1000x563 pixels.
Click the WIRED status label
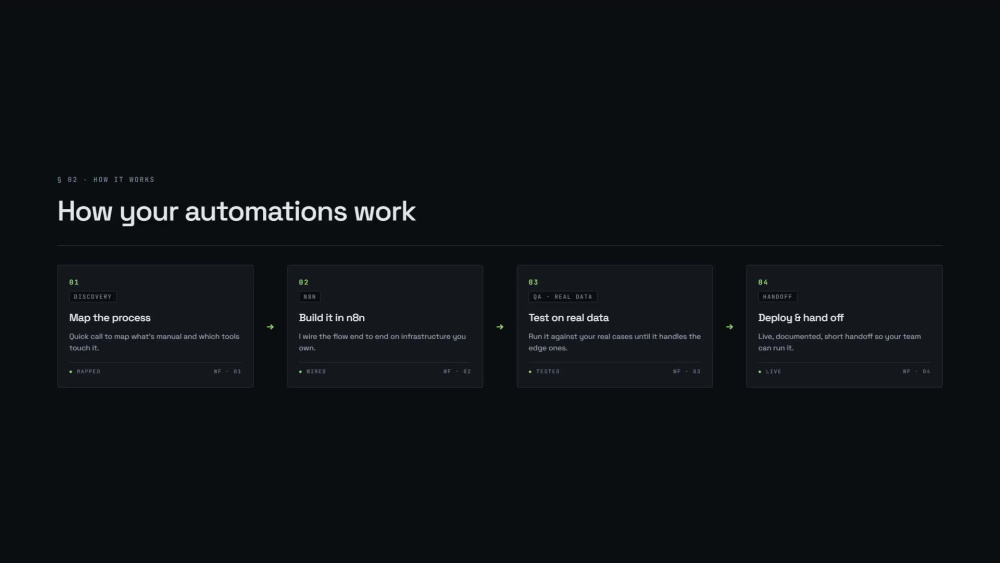point(316,371)
